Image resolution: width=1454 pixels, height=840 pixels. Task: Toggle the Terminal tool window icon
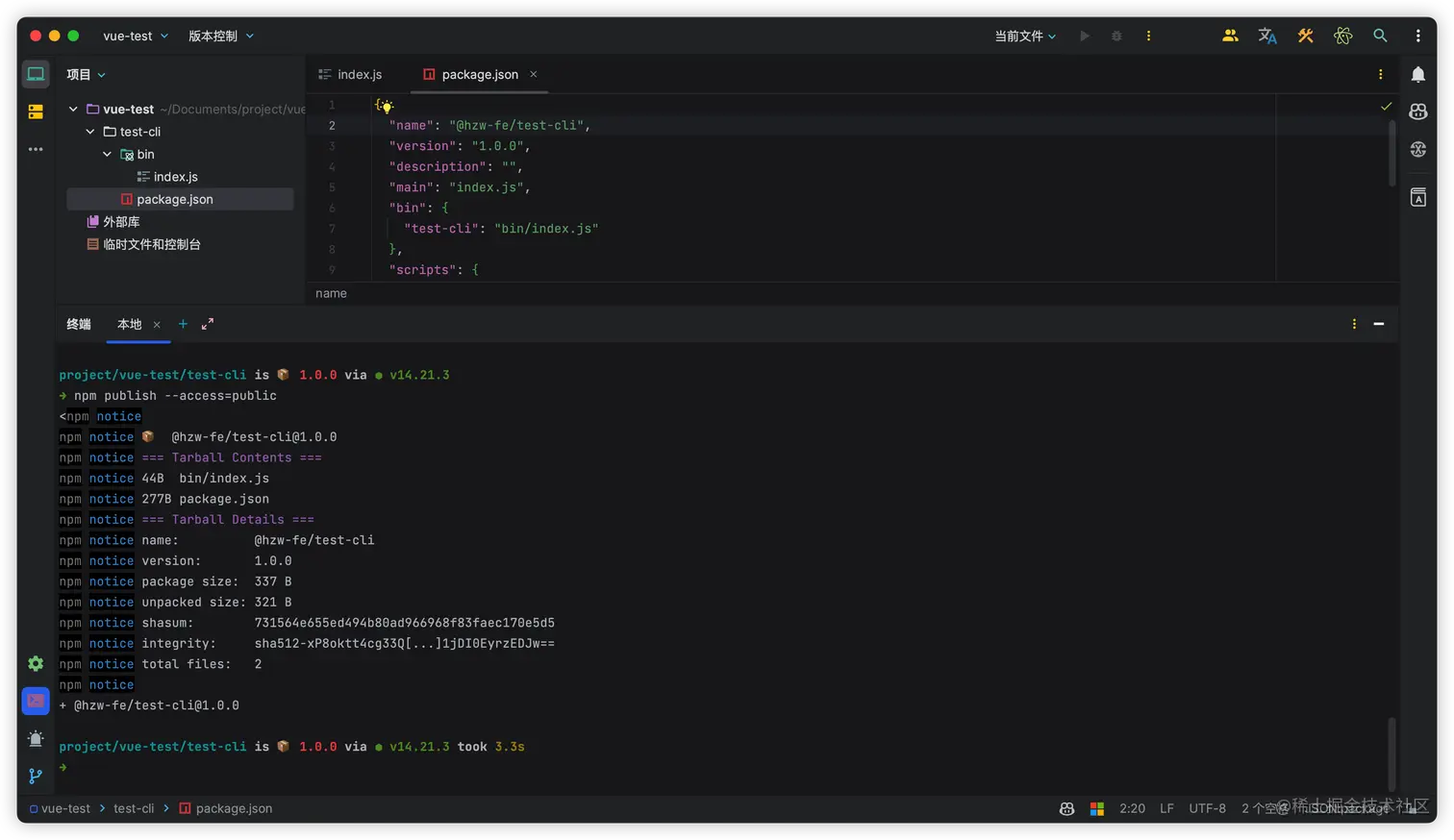[x=36, y=701]
